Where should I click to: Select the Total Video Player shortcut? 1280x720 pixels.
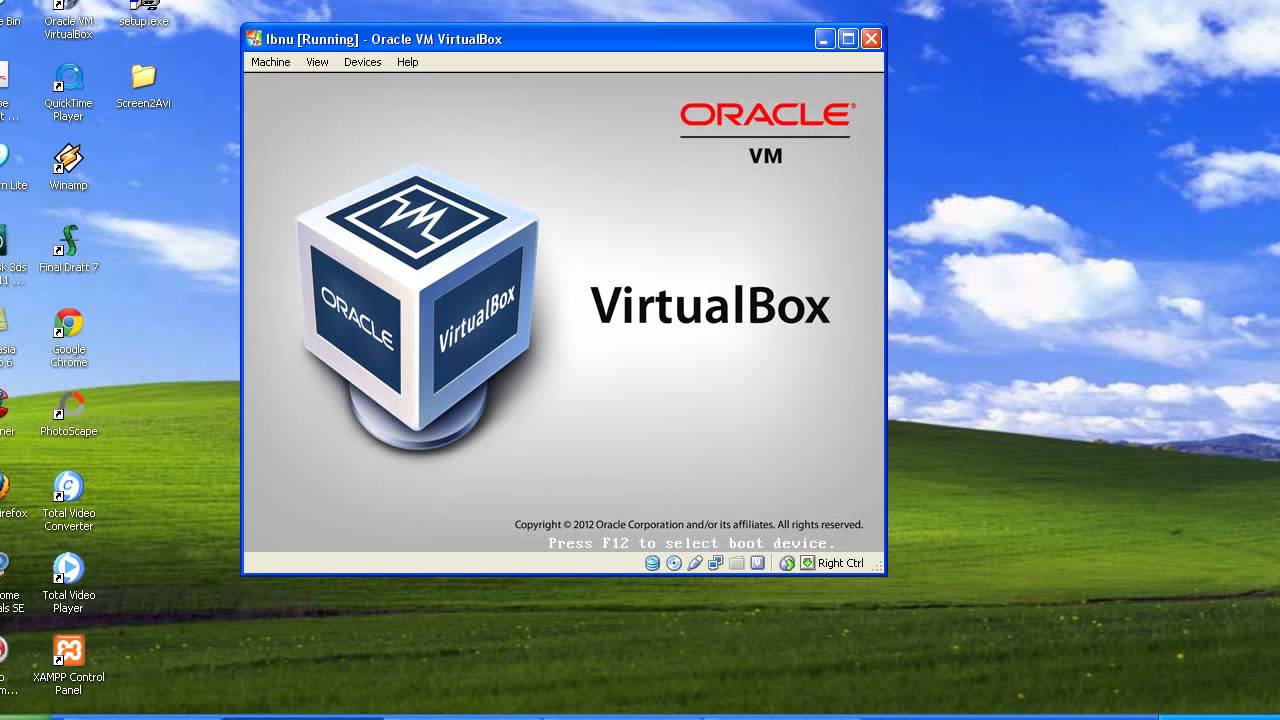pyautogui.click(x=68, y=584)
